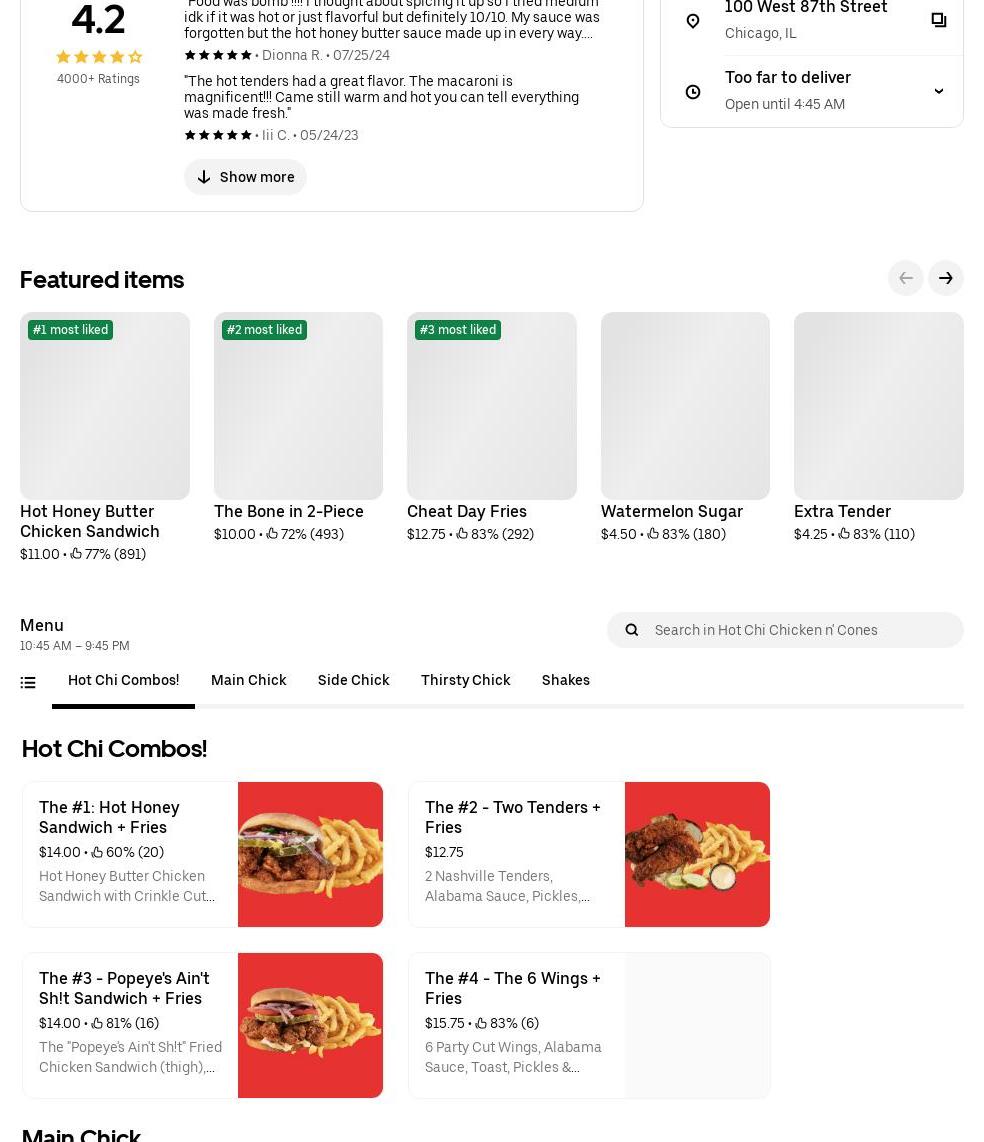The width and height of the screenshot is (984, 1142).
Task: Click the copy address icon
Action: point(939,19)
